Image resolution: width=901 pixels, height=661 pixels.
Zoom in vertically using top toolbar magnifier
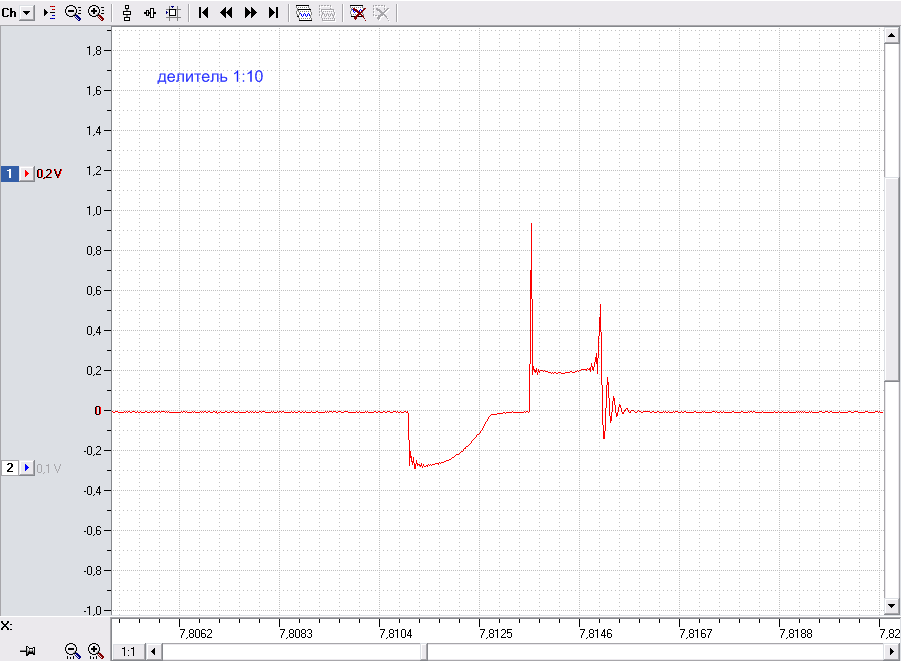click(x=96, y=13)
